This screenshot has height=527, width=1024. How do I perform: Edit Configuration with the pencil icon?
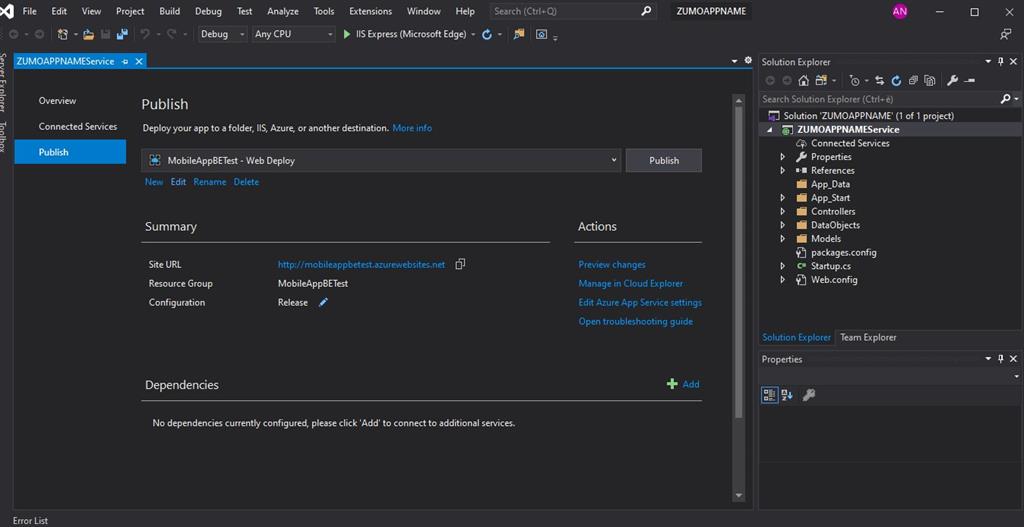(x=323, y=302)
